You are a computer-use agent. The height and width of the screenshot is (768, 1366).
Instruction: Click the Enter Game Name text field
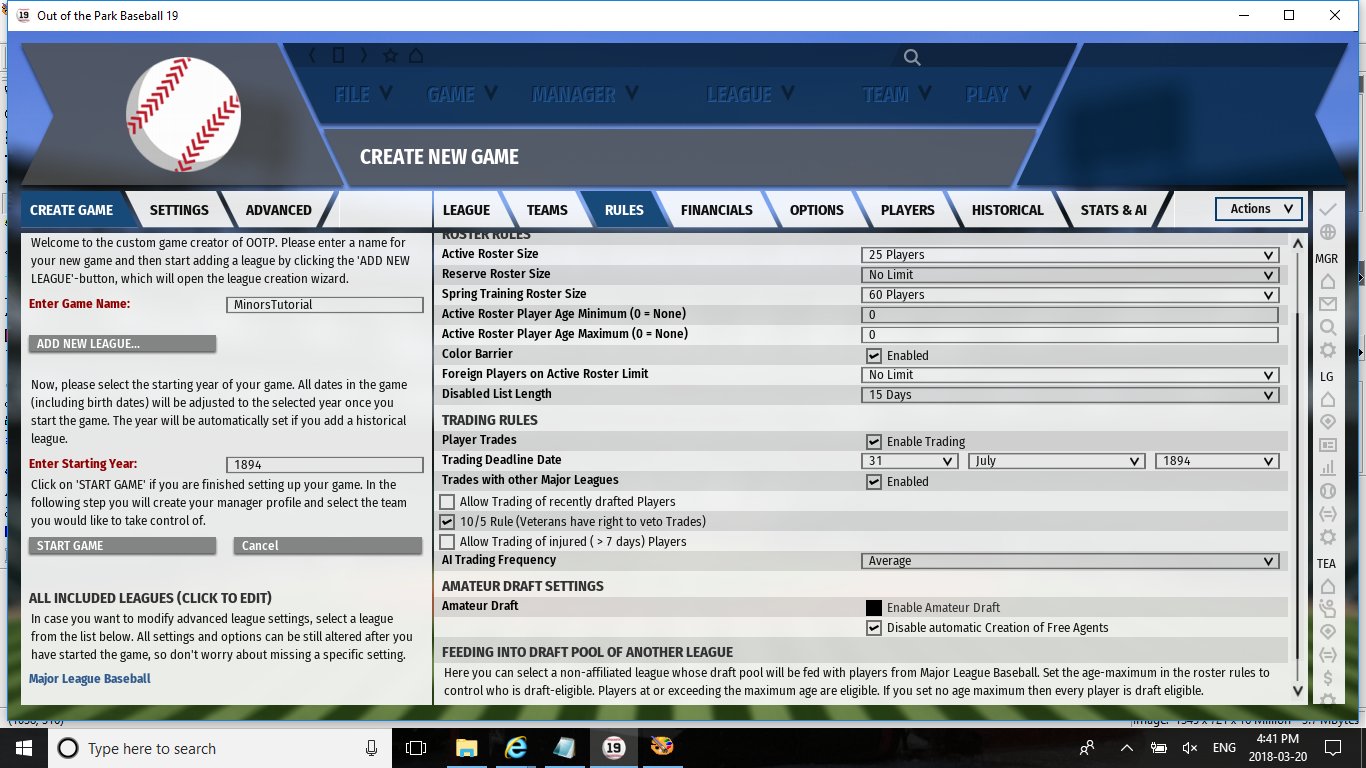(x=325, y=305)
